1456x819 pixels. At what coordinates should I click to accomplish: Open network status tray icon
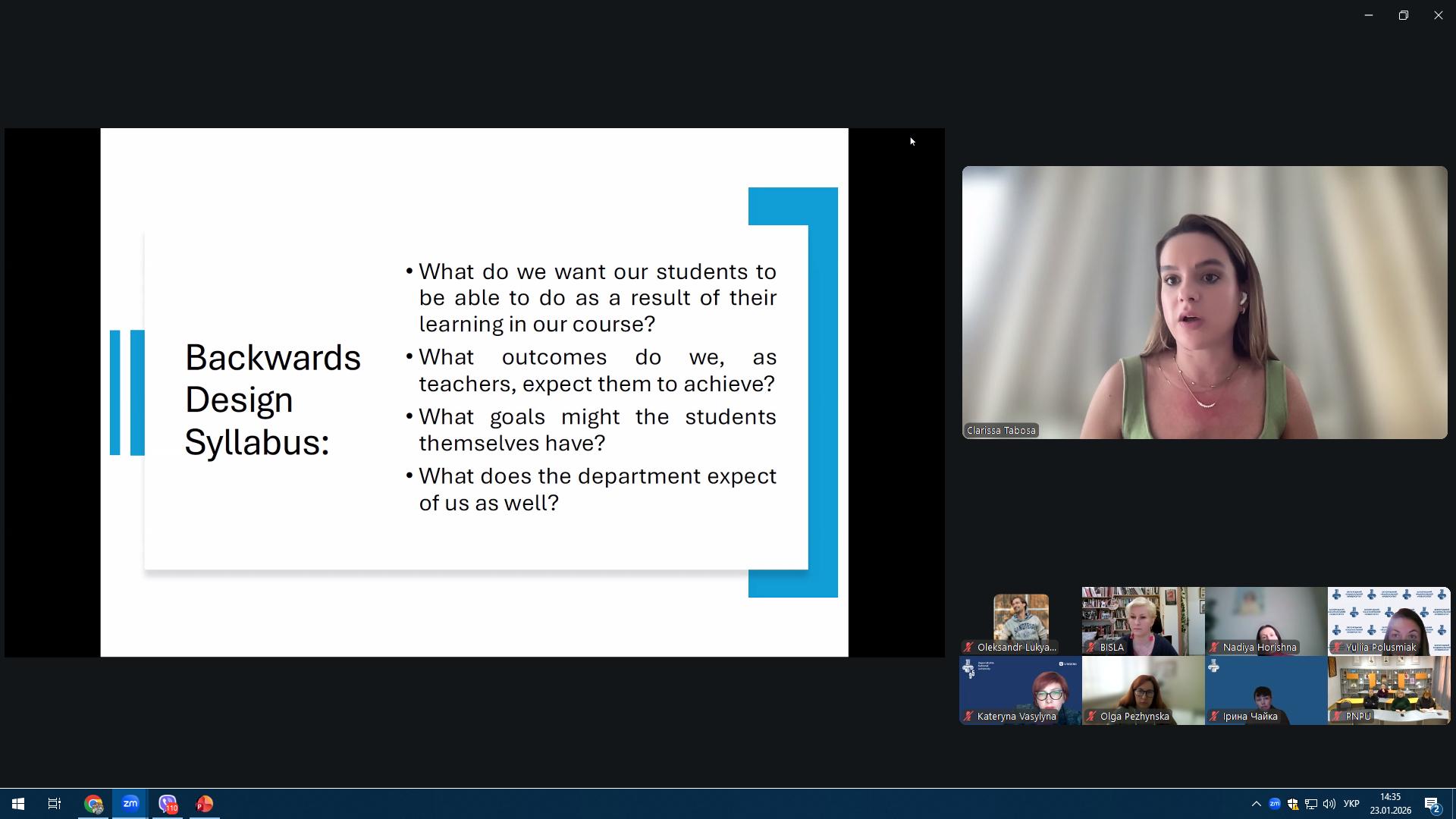click(x=1311, y=804)
